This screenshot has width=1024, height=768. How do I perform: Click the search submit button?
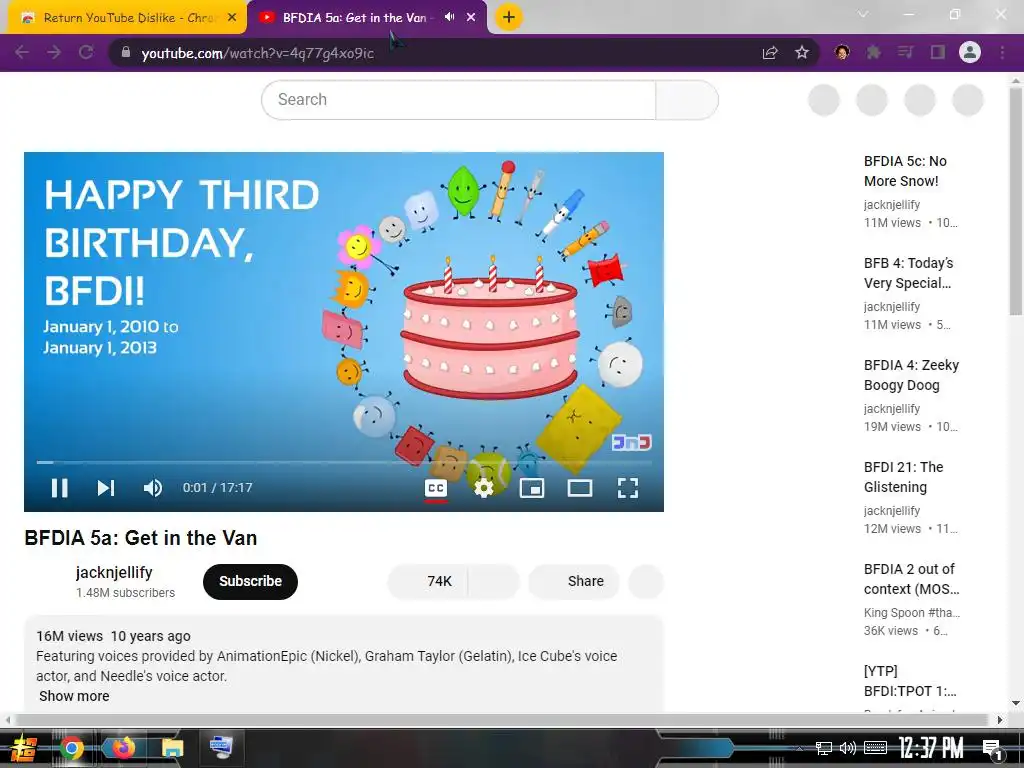pyautogui.click(x=686, y=100)
